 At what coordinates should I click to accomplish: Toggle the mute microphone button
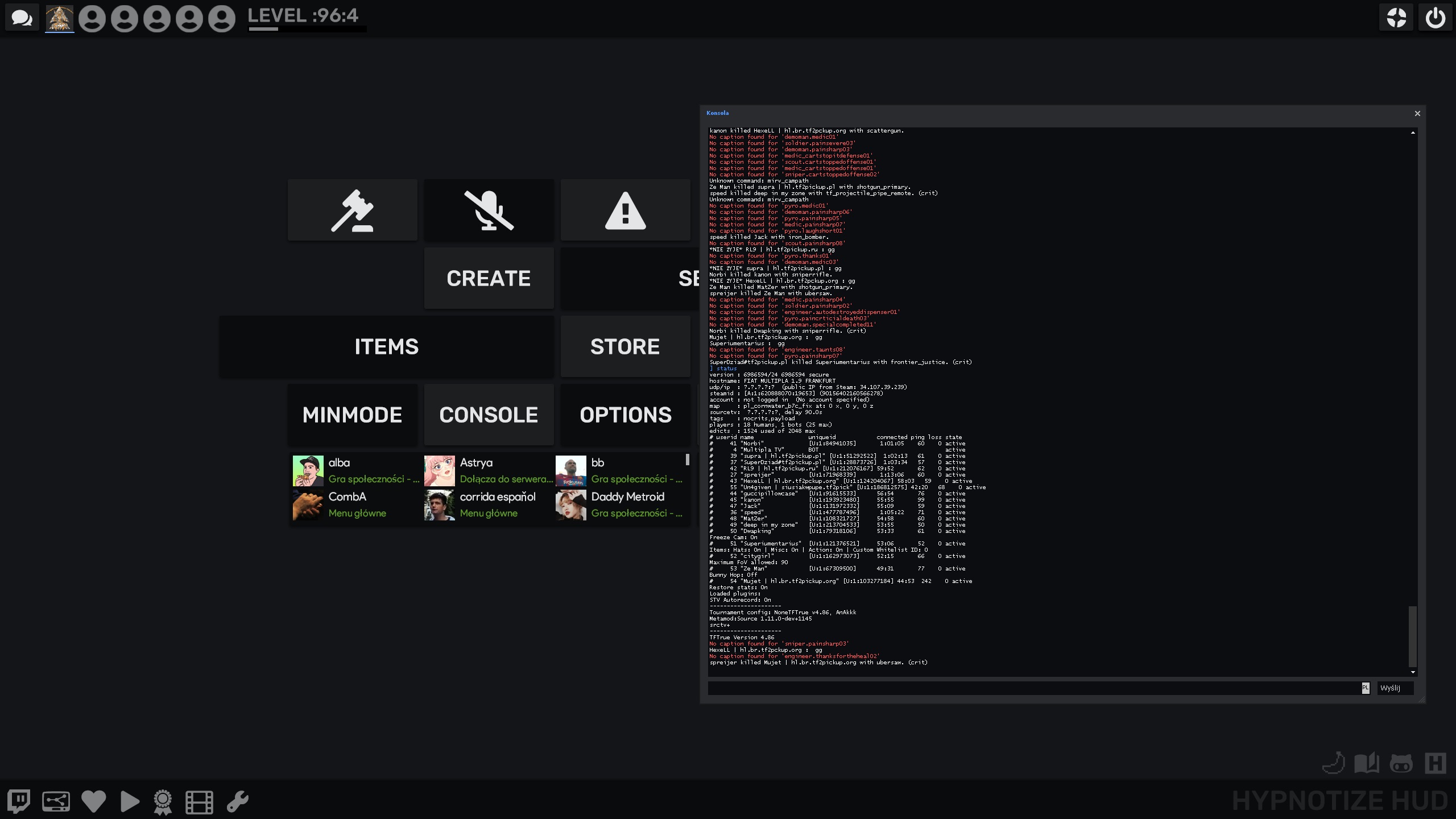pos(489,210)
